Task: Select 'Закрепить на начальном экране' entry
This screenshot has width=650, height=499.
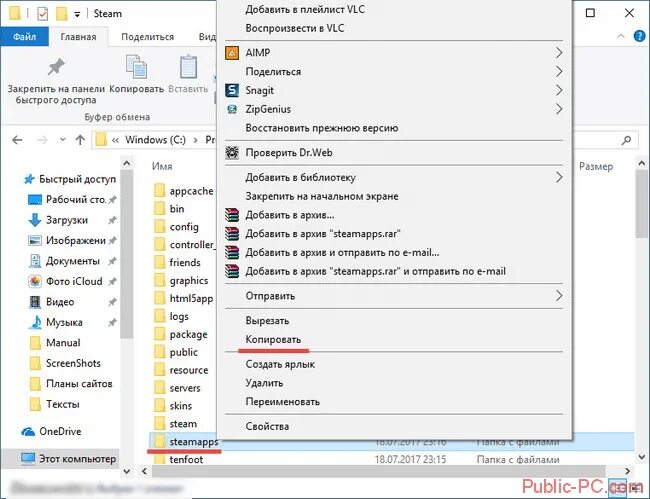Action: 322,196
